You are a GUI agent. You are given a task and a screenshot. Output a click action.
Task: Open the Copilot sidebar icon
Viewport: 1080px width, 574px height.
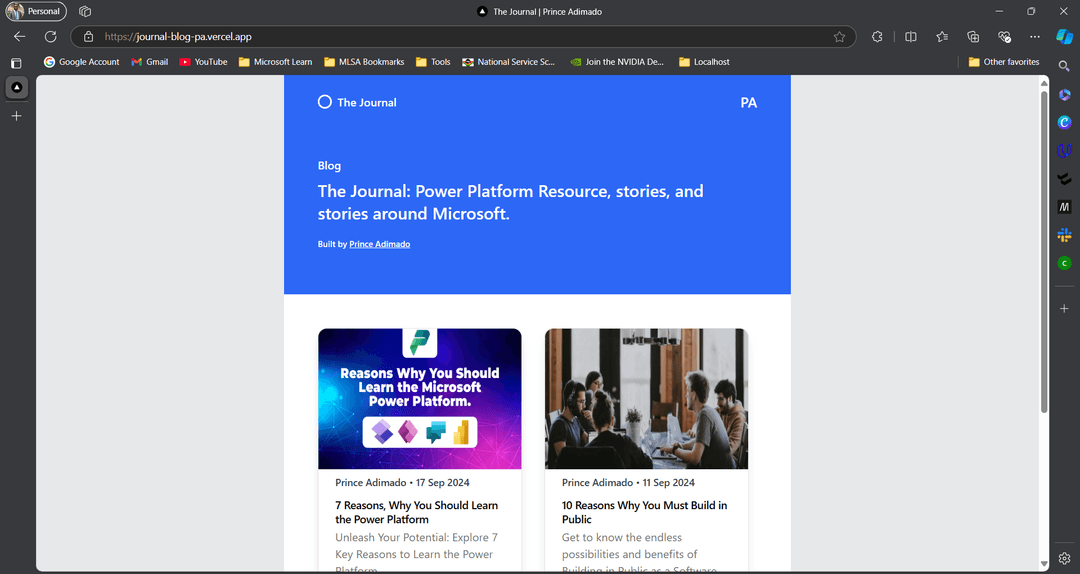(1065, 37)
